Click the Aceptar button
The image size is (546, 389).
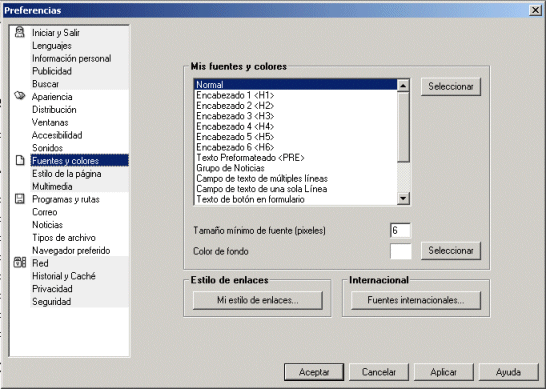pos(314,372)
